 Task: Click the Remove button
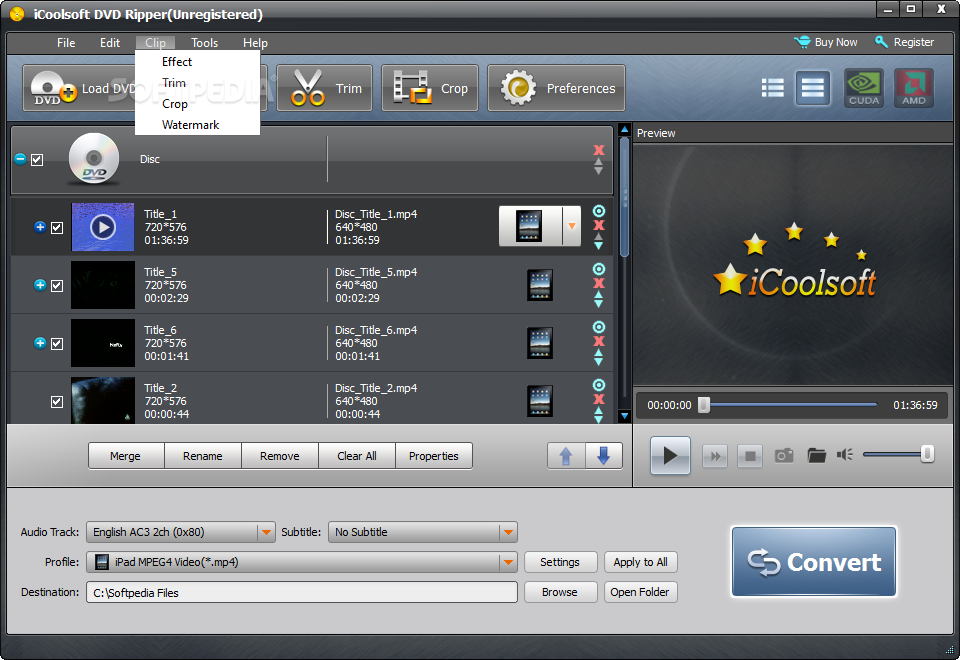[x=280, y=456]
